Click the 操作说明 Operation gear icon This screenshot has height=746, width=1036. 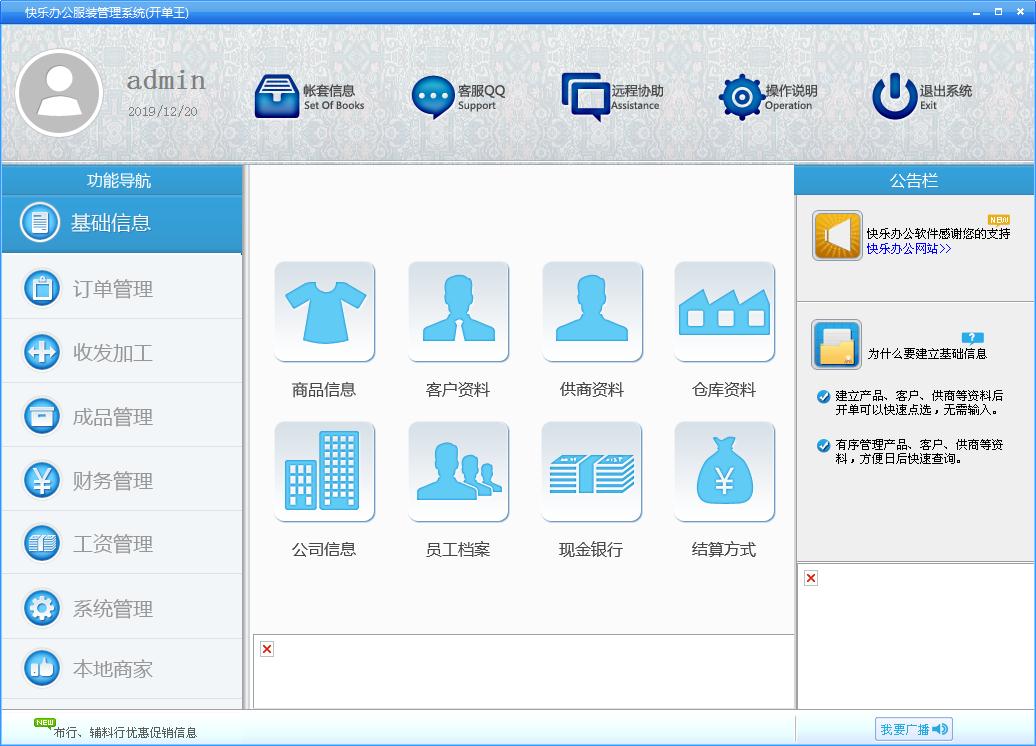click(741, 97)
